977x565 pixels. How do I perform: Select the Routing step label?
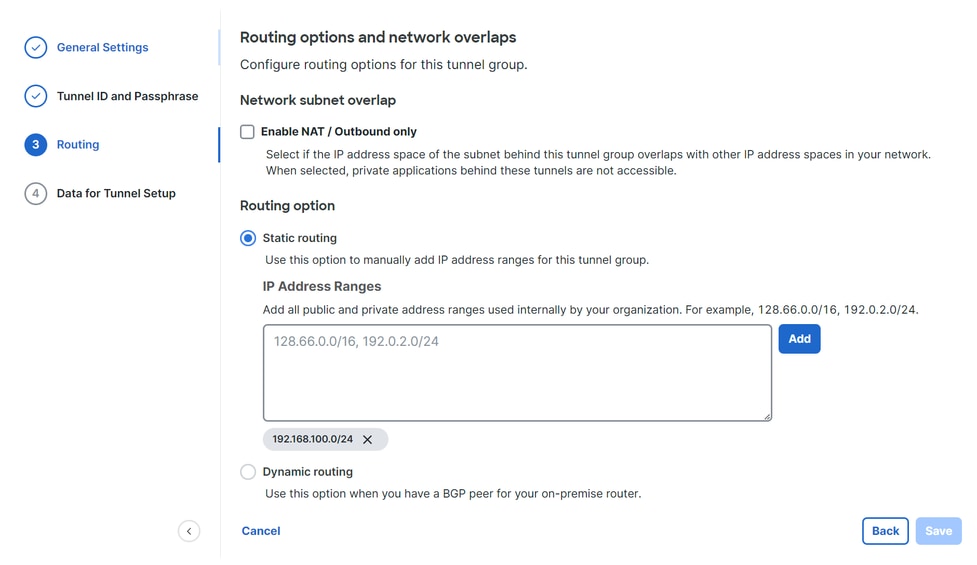[x=78, y=145]
